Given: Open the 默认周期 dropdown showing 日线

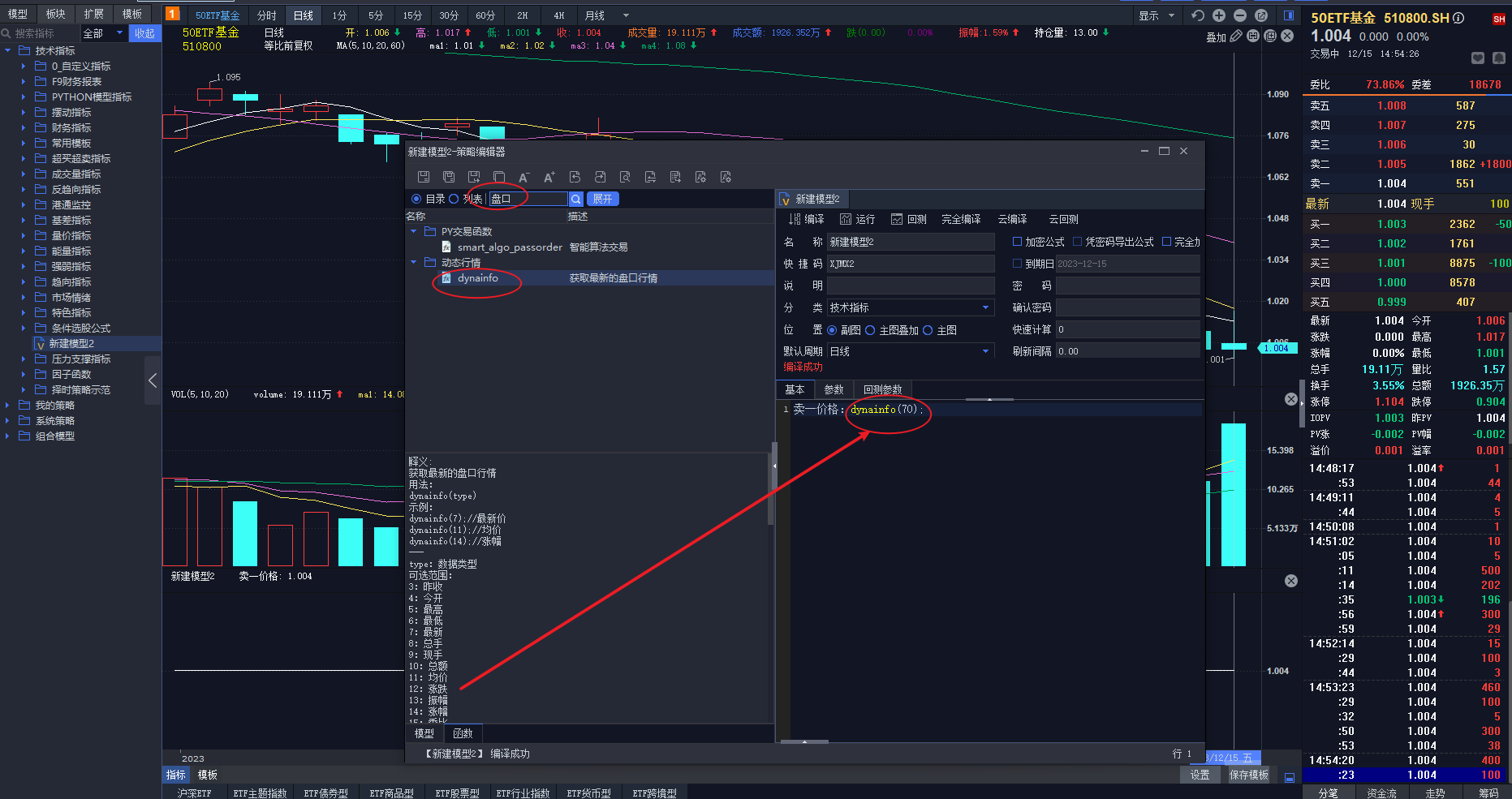Looking at the screenshot, I should point(985,351).
